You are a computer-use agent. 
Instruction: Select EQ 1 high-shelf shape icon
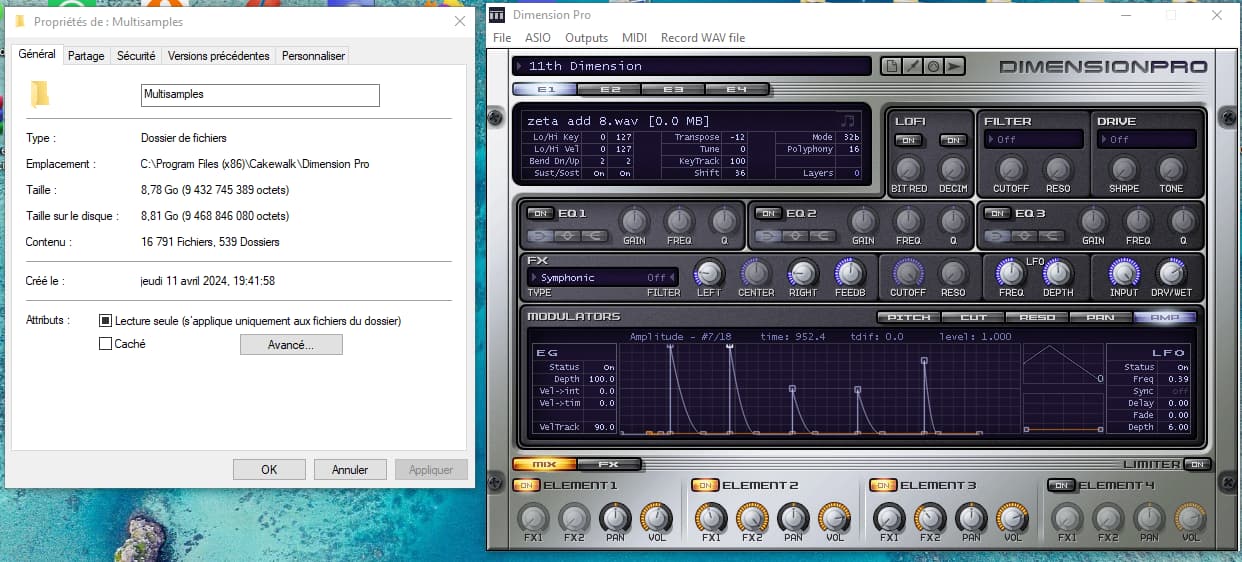597,236
